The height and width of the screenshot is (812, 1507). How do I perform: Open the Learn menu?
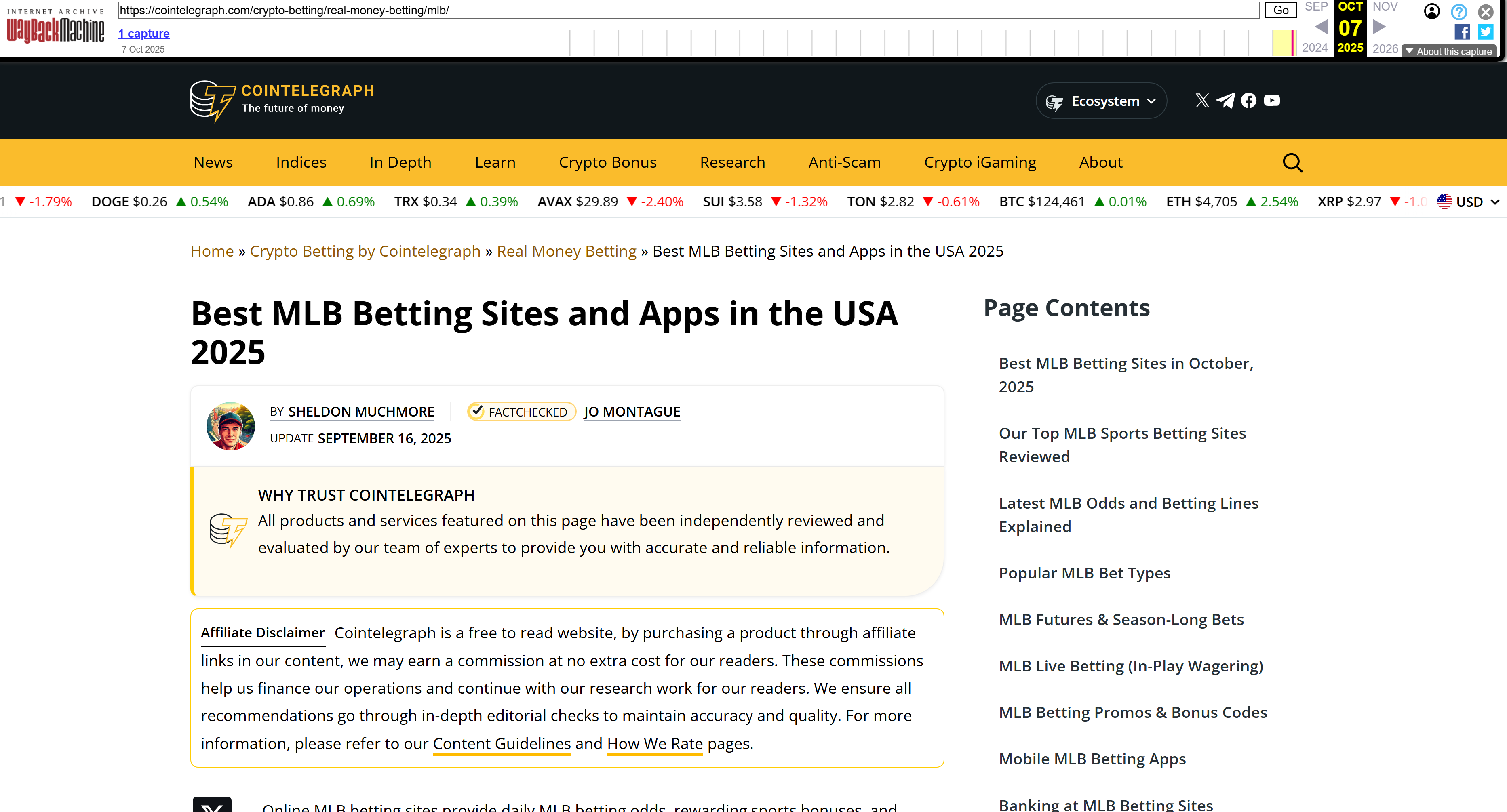495,162
